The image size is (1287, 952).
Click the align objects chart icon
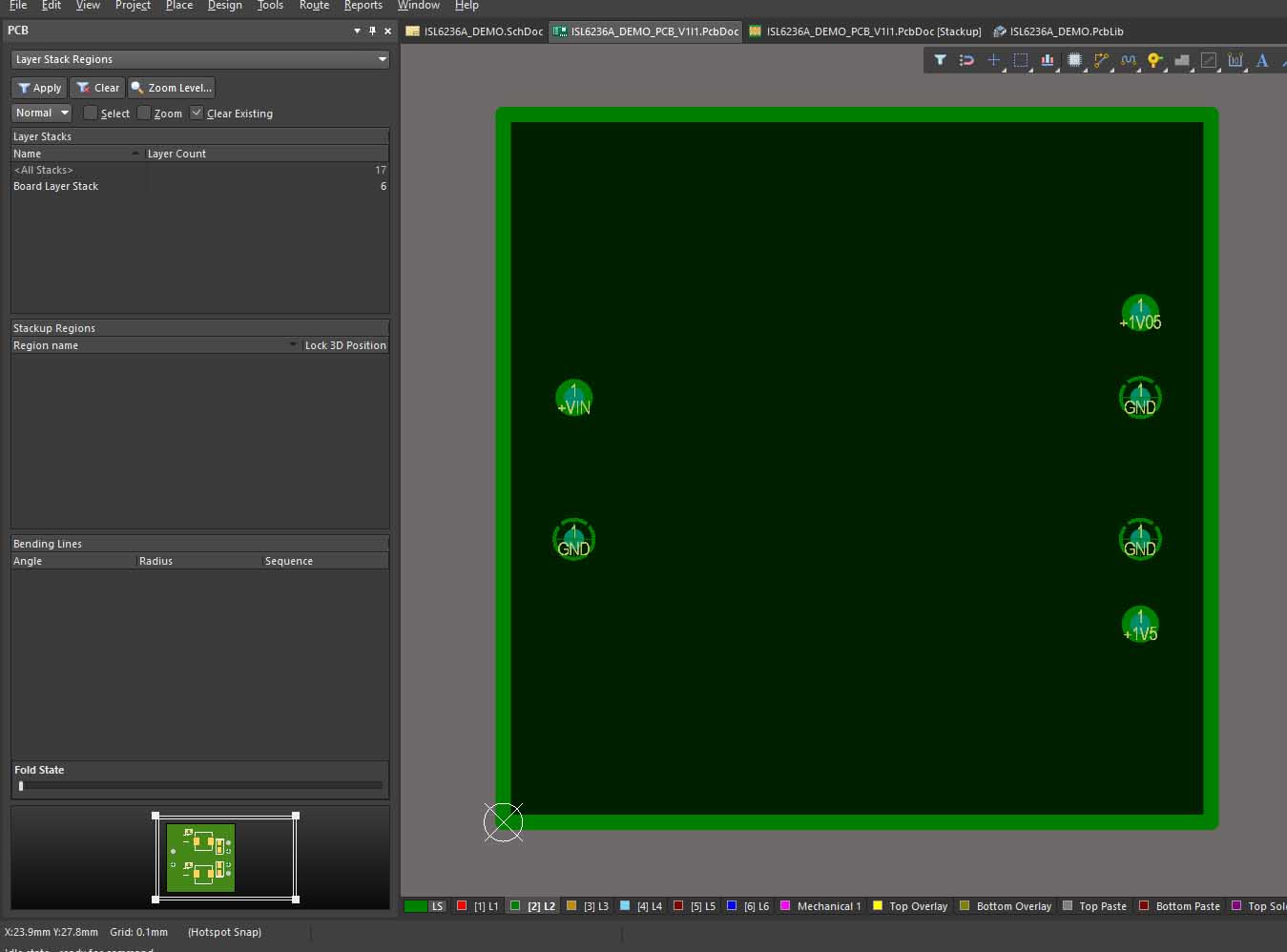[1047, 60]
